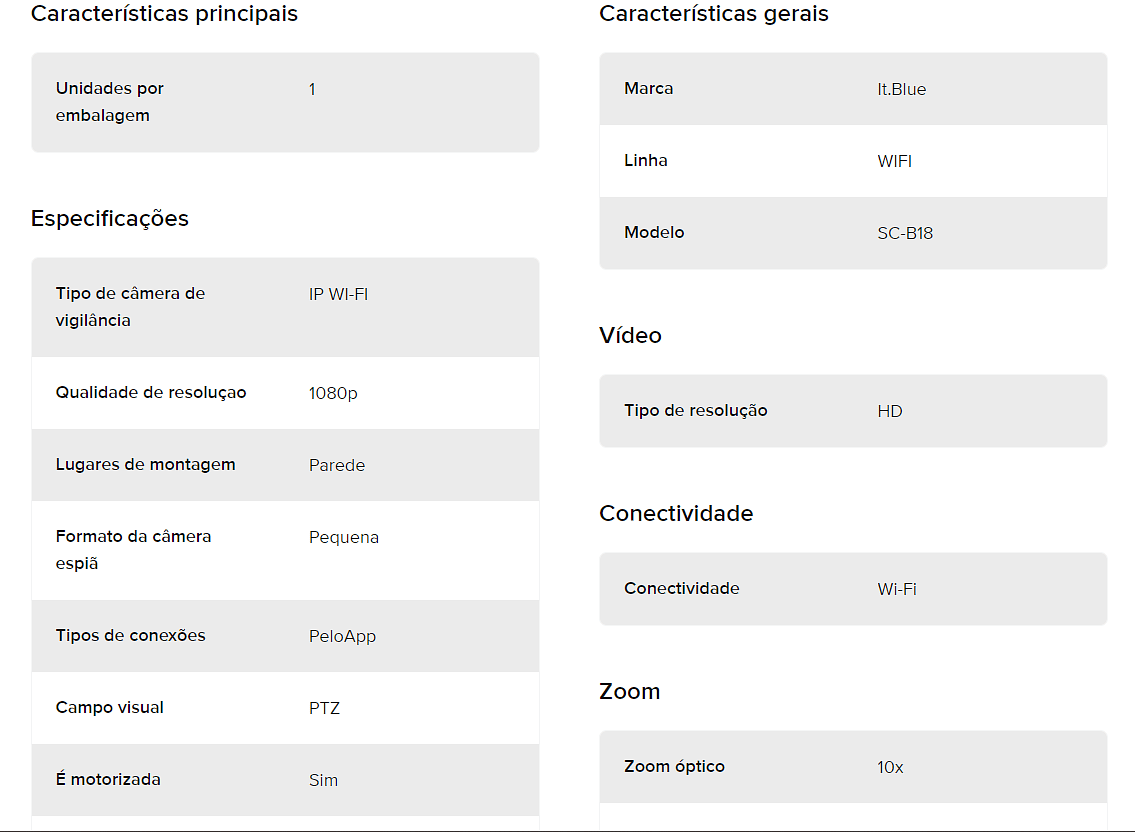Image resolution: width=1135 pixels, height=832 pixels.
Task: Click the 'Campo visual' PTZ value
Action: coord(324,708)
